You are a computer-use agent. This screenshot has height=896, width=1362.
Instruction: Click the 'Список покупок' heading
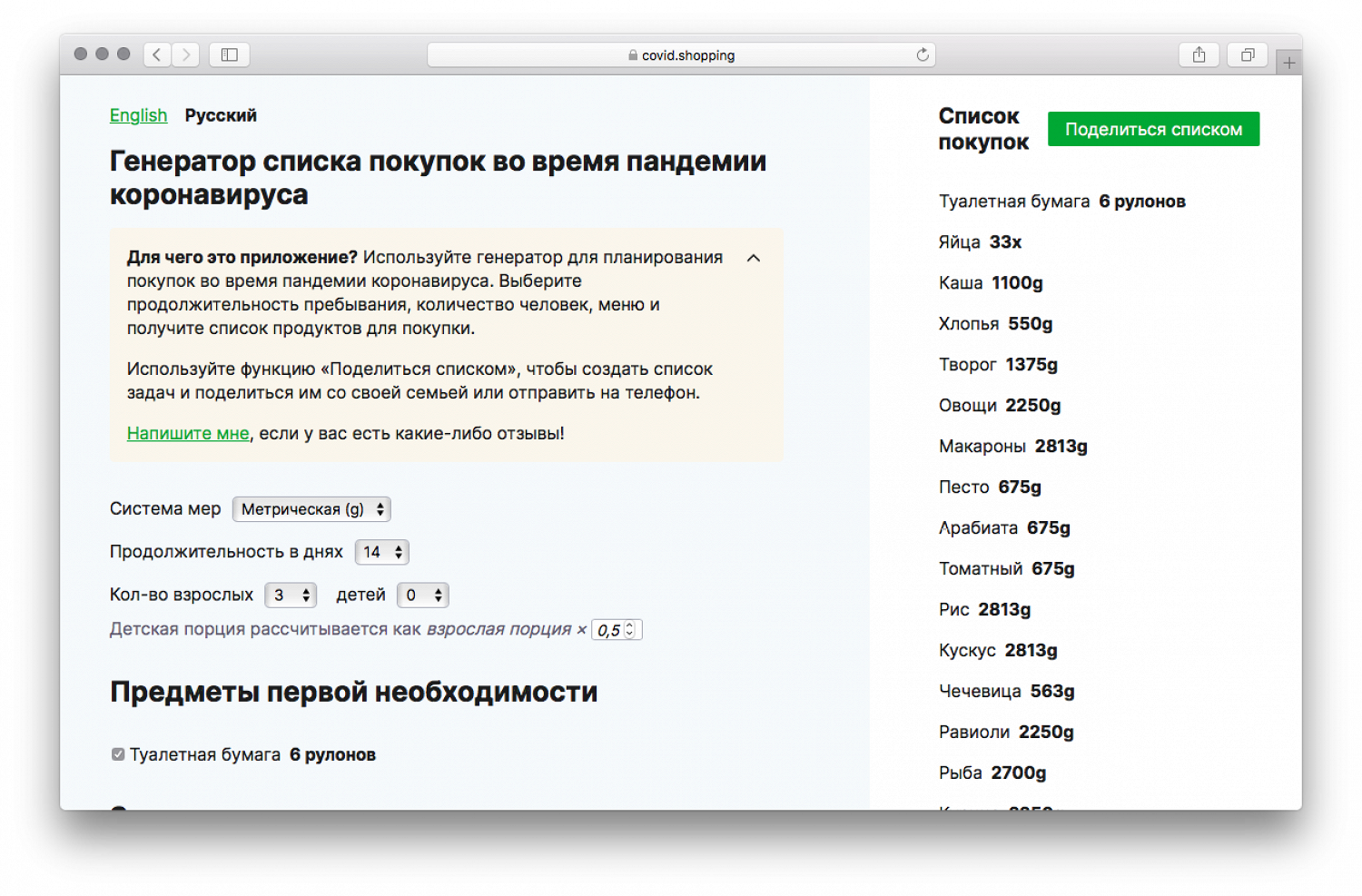click(983, 129)
